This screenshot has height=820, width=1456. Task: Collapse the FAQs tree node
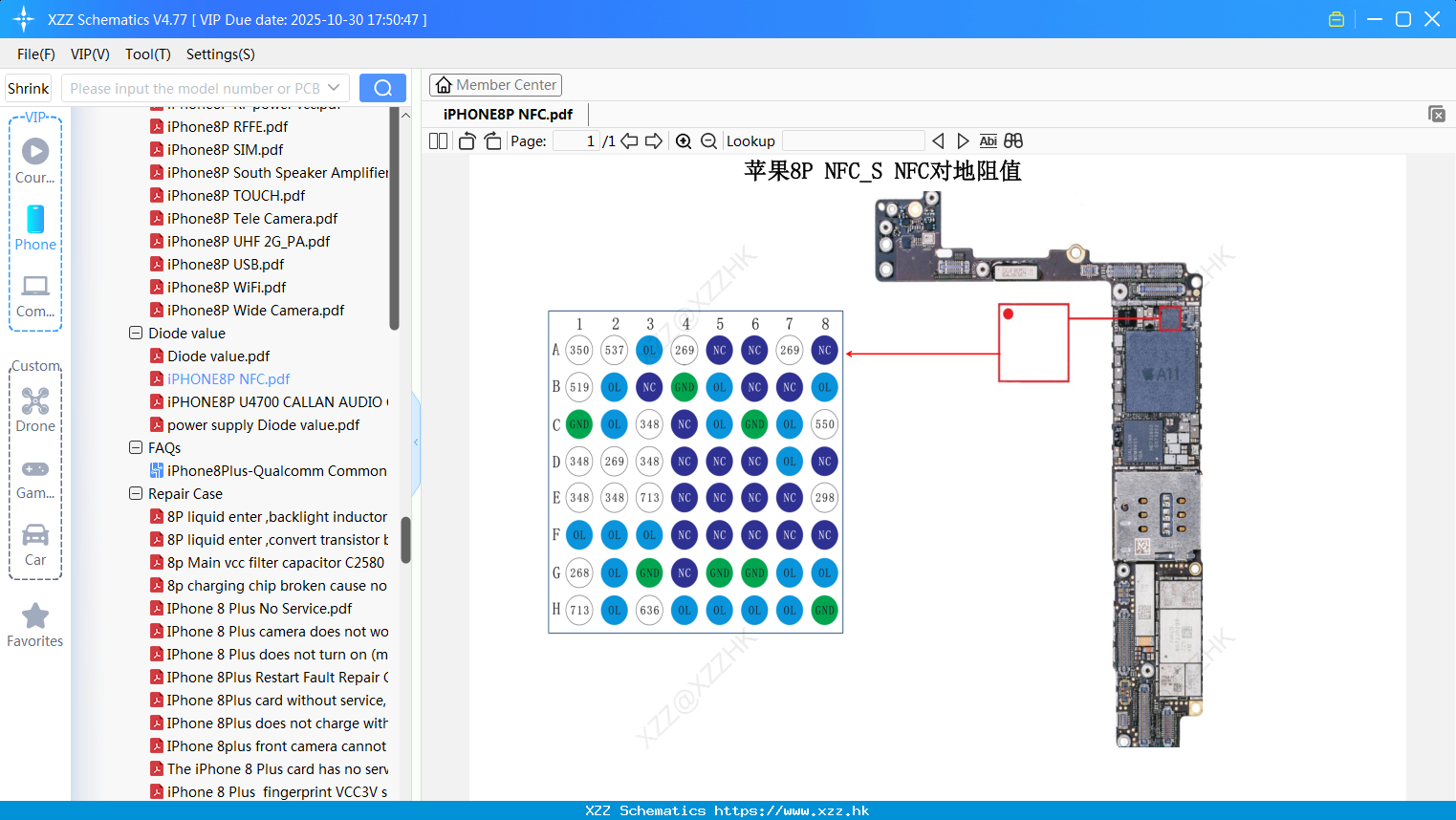point(136,447)
